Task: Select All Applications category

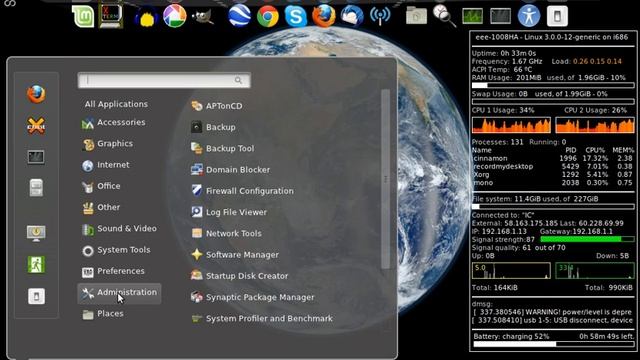Action: (x=116, y=104)
